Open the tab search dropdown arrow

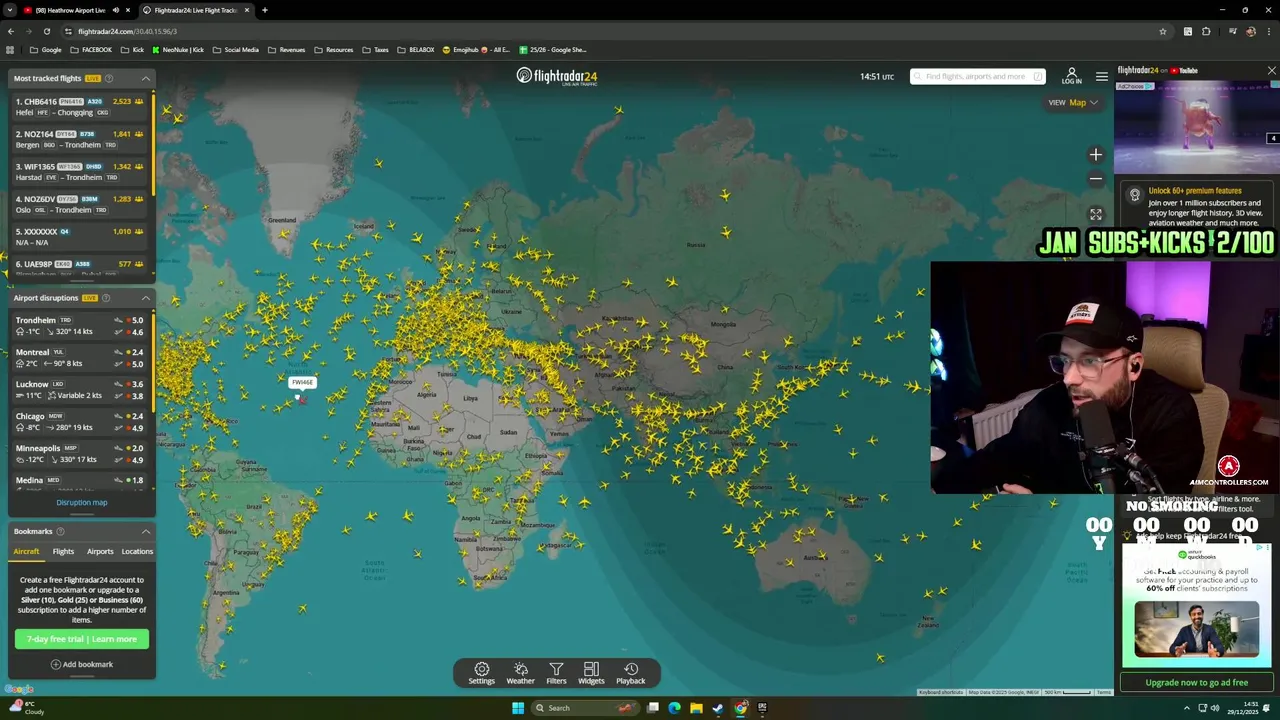pyautogui.click(x=11, y=10)
